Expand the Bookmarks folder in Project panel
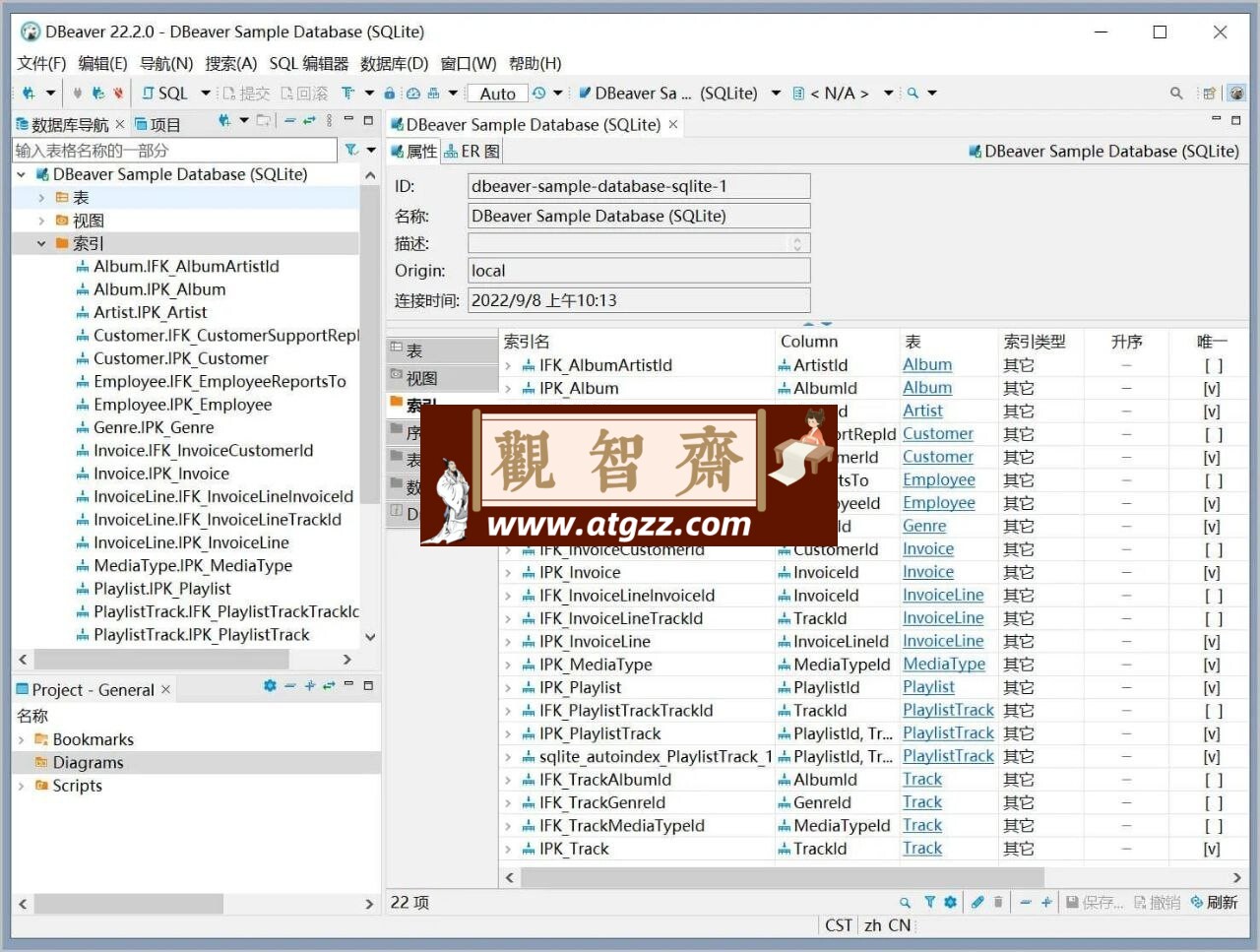 22,739
